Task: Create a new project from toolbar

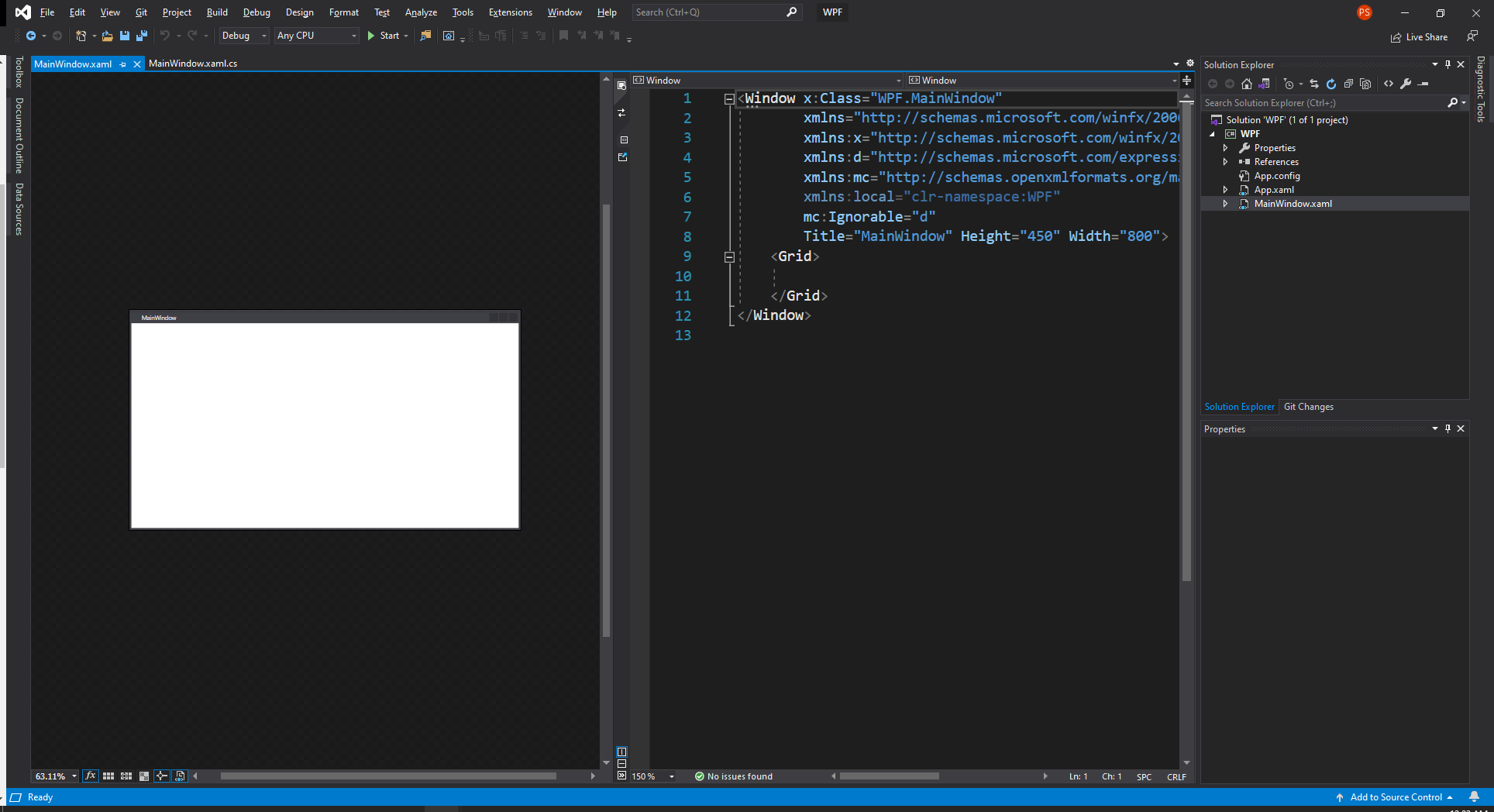Action: pyautogui.click(x=81, y=36)
